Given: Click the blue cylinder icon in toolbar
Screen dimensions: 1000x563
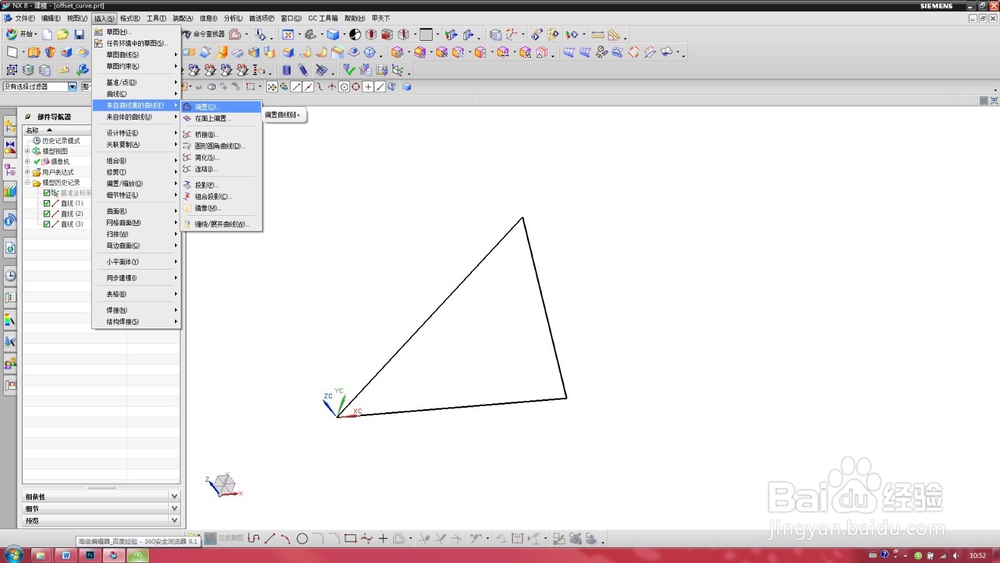Looking at the screenshot, I should tap(287, 70).
